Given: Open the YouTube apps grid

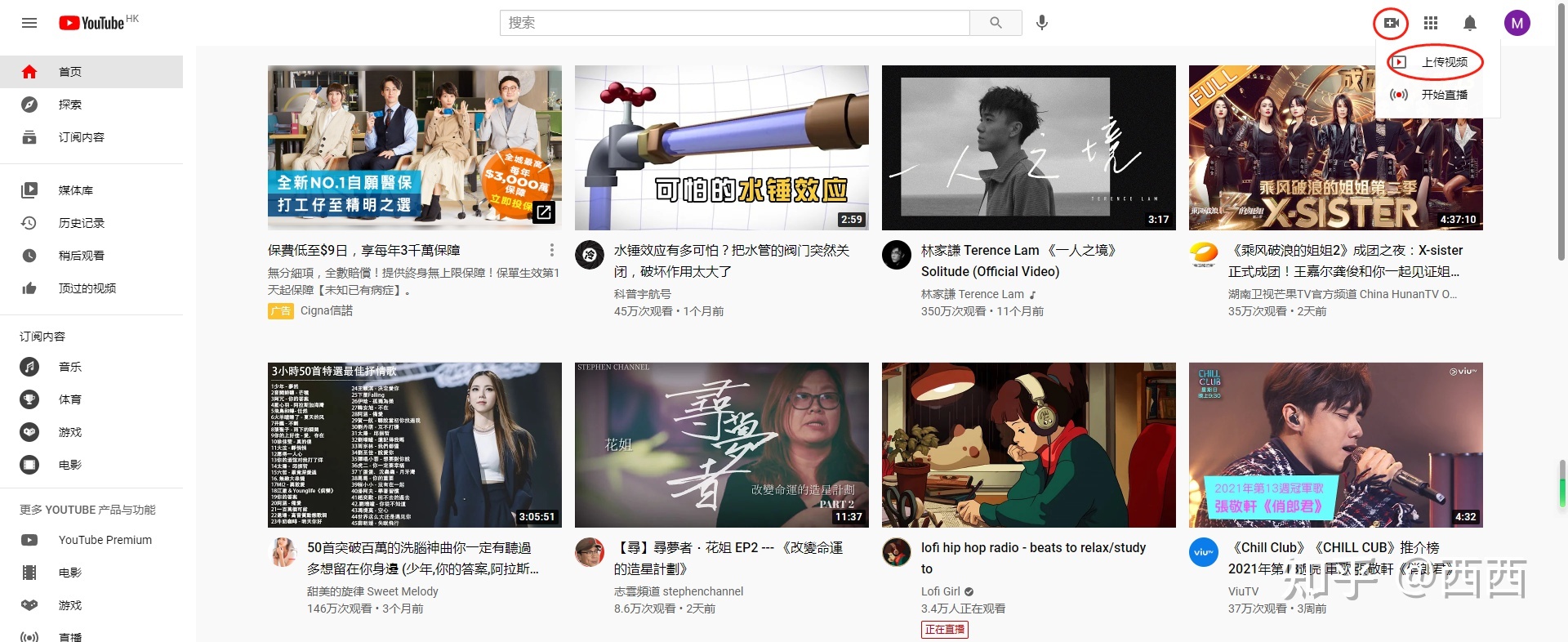Looking at the screenshot, I should 1431,23.
